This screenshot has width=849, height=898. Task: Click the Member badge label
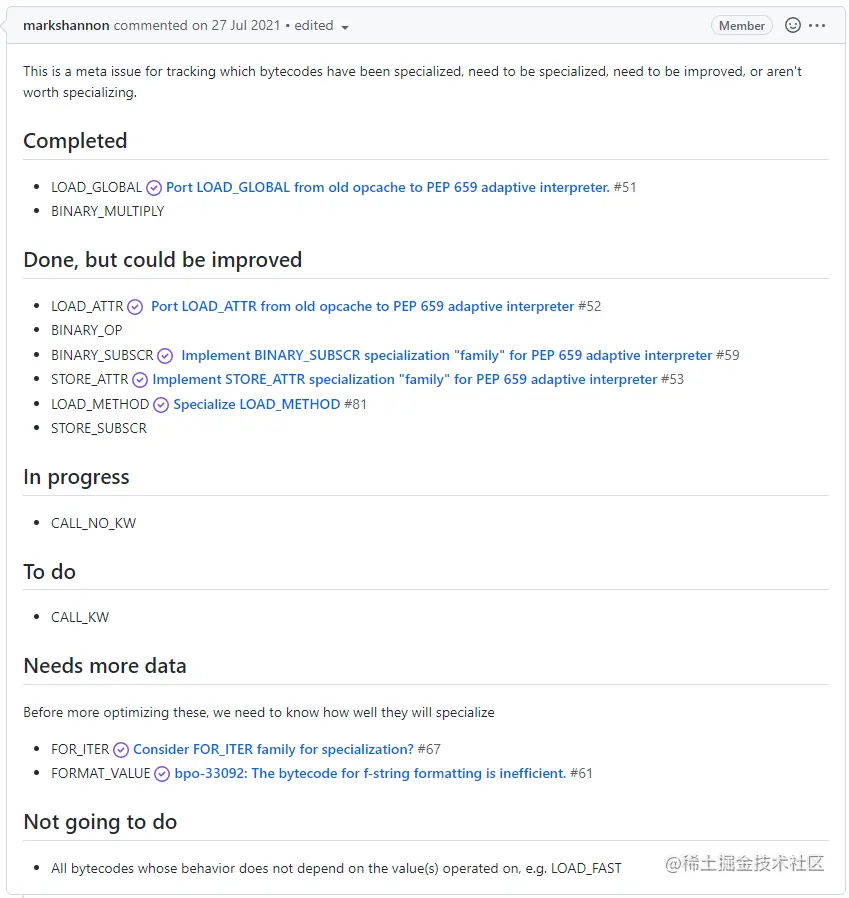click(741, 25)
